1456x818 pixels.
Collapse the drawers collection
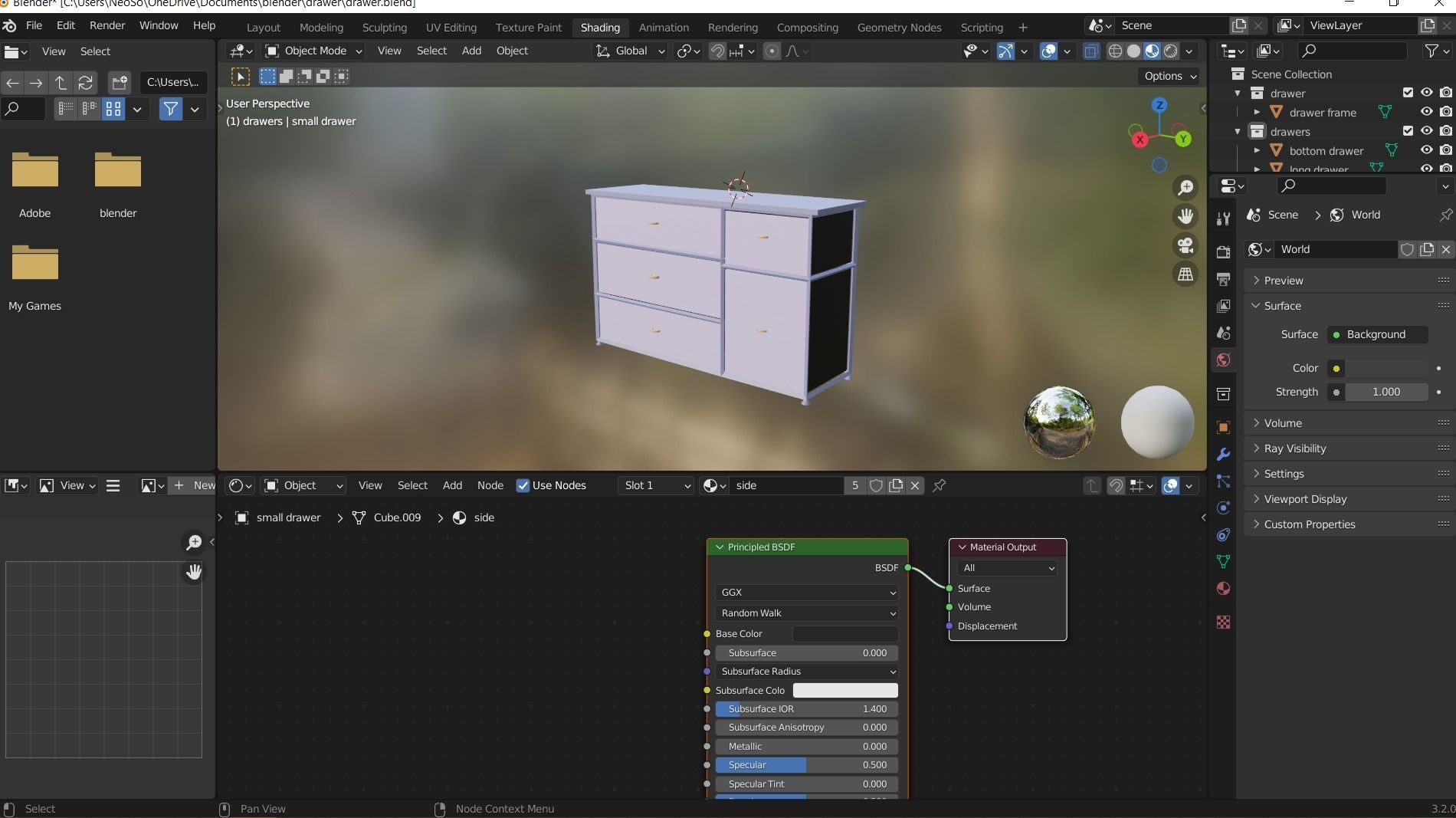point(1238,131)
